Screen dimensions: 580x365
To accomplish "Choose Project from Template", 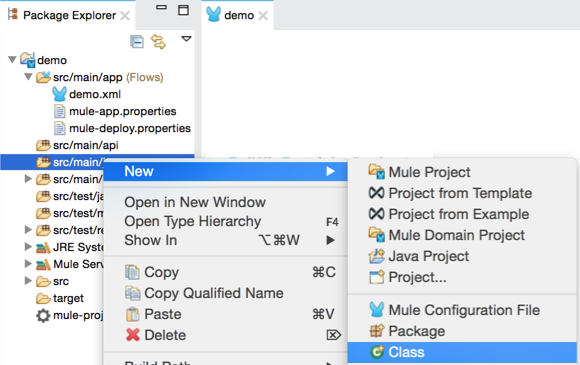I will [x=460, y=193].
